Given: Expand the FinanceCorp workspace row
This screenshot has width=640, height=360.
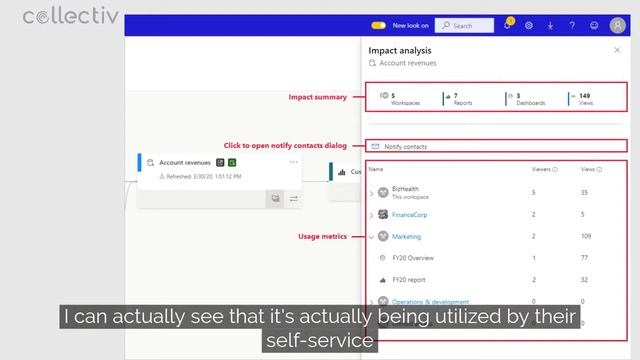Looking at the screenshot, I should tap(371, 215).
